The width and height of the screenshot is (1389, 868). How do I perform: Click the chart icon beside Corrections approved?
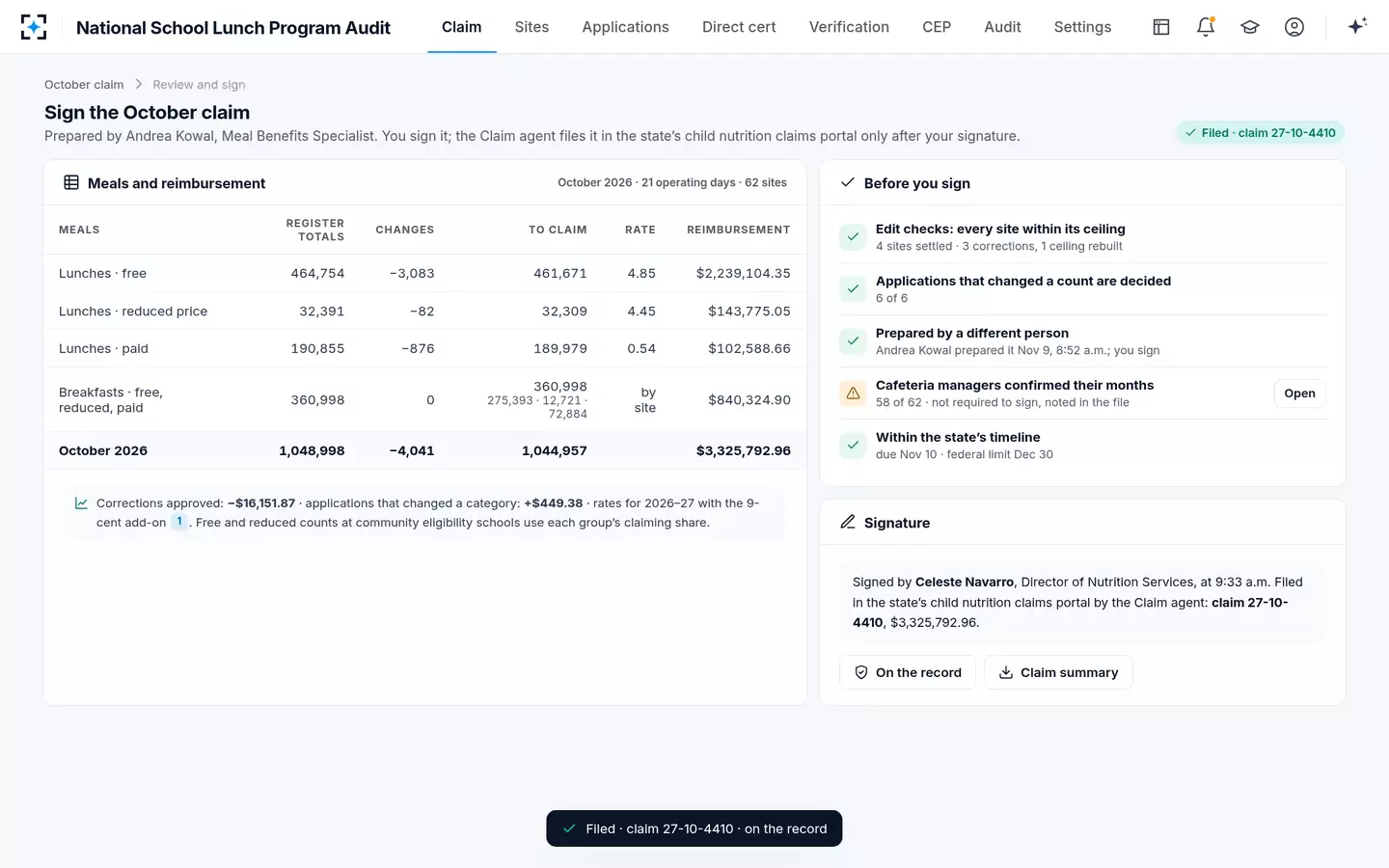pyautogui.click(x=82, y=503)
